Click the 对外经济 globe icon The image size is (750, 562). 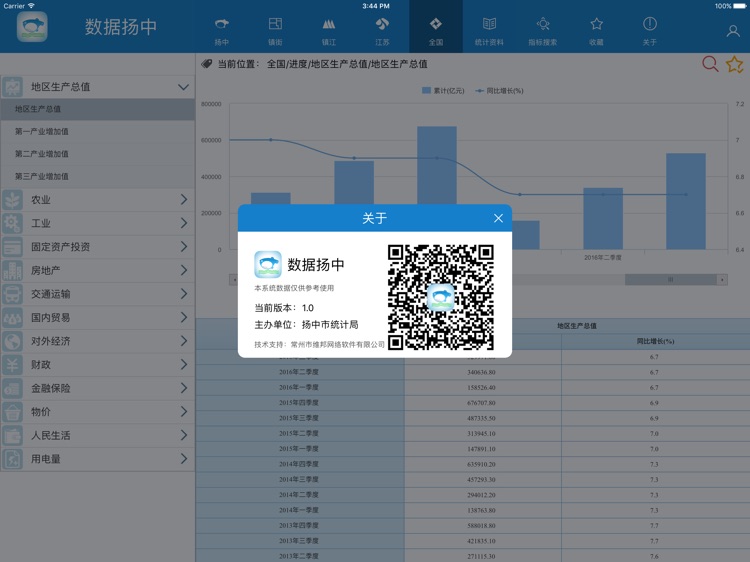tap(12, 341)
